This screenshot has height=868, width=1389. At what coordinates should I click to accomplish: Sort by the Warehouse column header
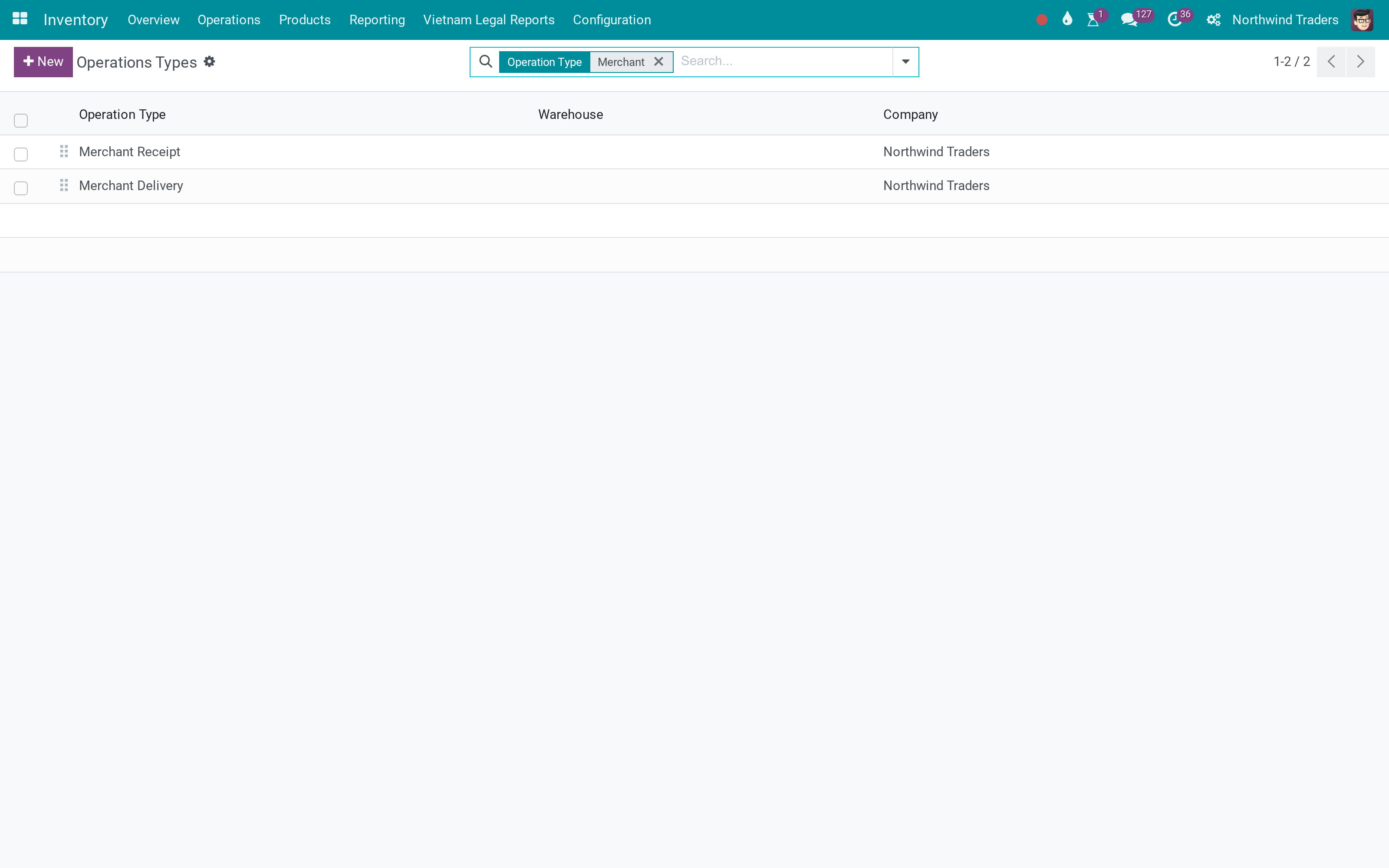pyautogui.click(x=570, y=114)
